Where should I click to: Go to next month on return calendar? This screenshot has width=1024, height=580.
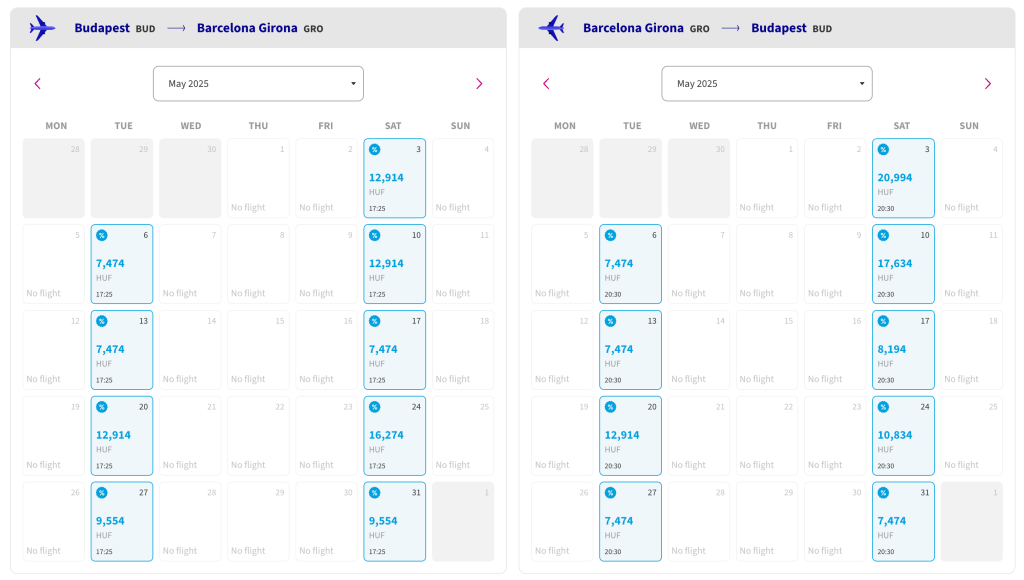tap(987, 84)
